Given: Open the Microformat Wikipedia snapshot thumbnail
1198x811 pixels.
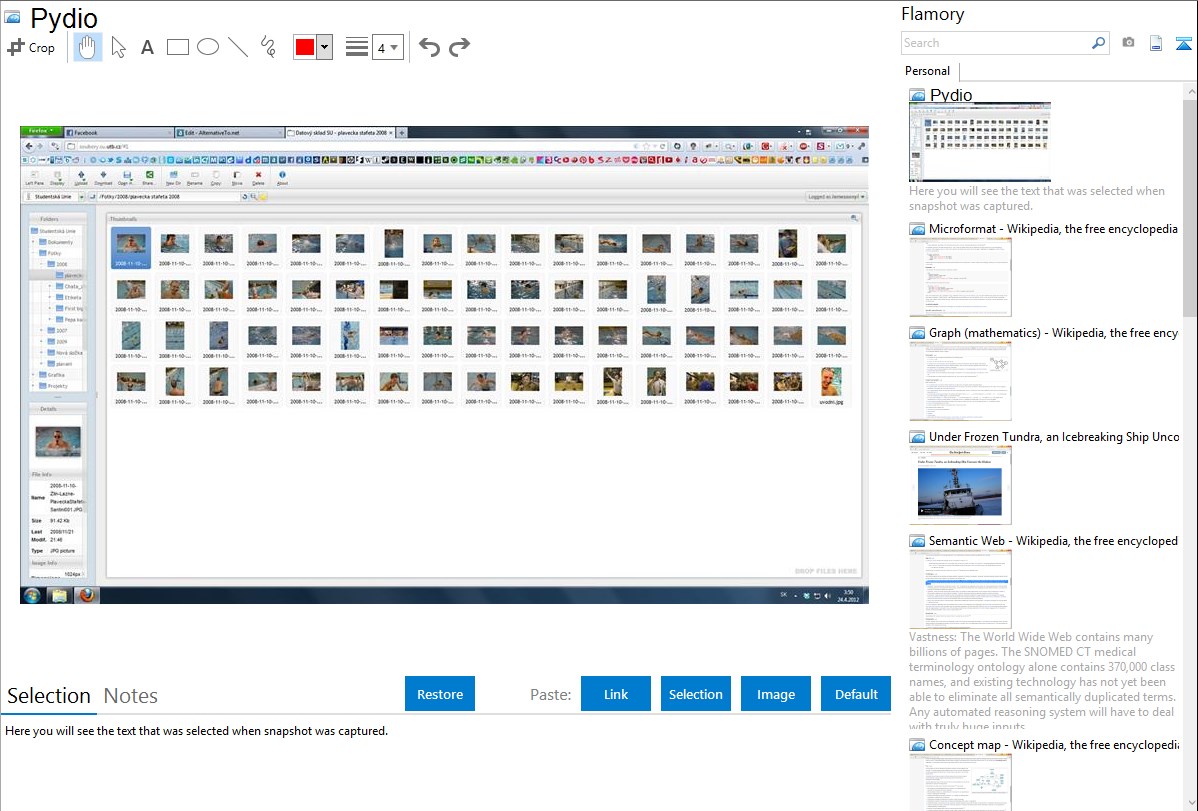Looking at the screenshot, I should [960, 277].
